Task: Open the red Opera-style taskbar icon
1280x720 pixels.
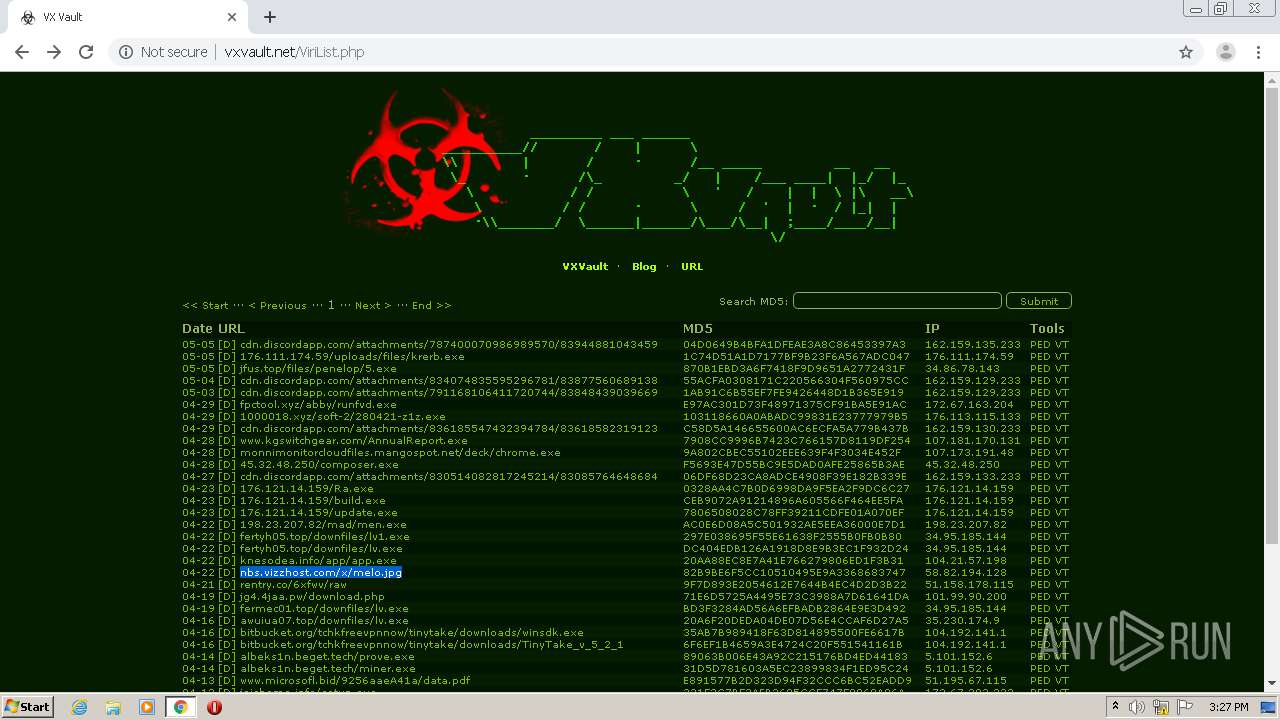Action: (214, 707)
